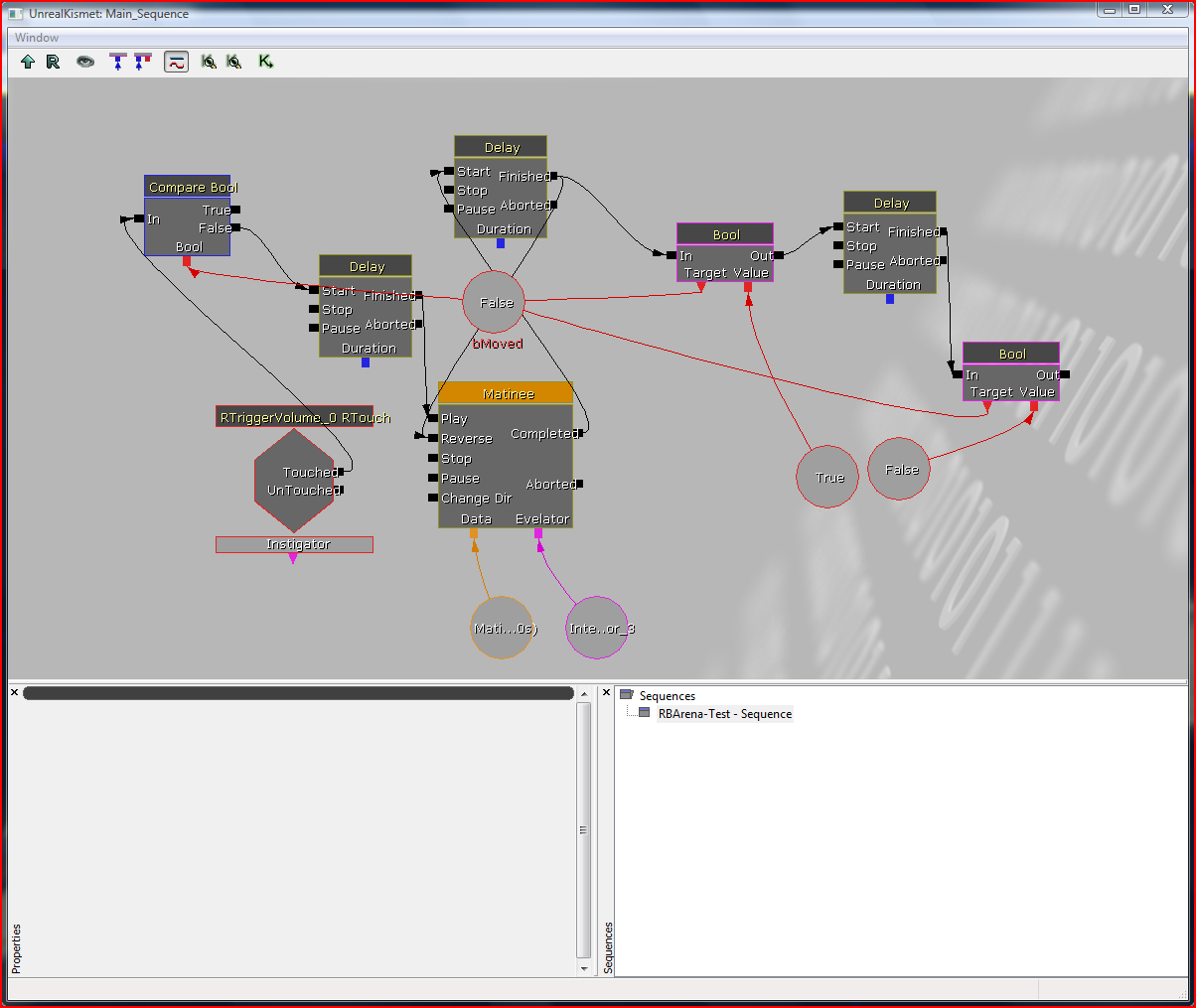The image size is (1196, 1008).
Task: Click the bMoved False variable circle
Action: (x=494, y=302)
